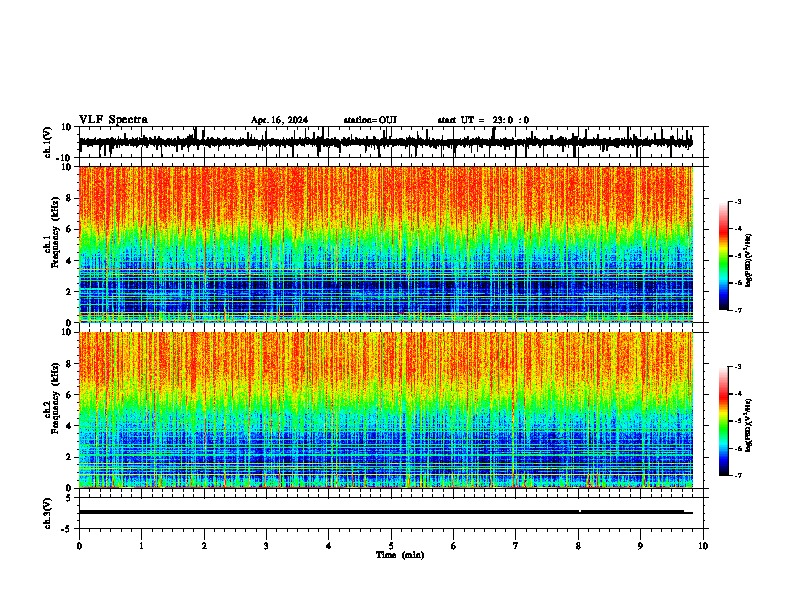The image size is (792, 612).
Task: Click the '2' kHz tick of ch.2 spectrogram
Action: 70,457
